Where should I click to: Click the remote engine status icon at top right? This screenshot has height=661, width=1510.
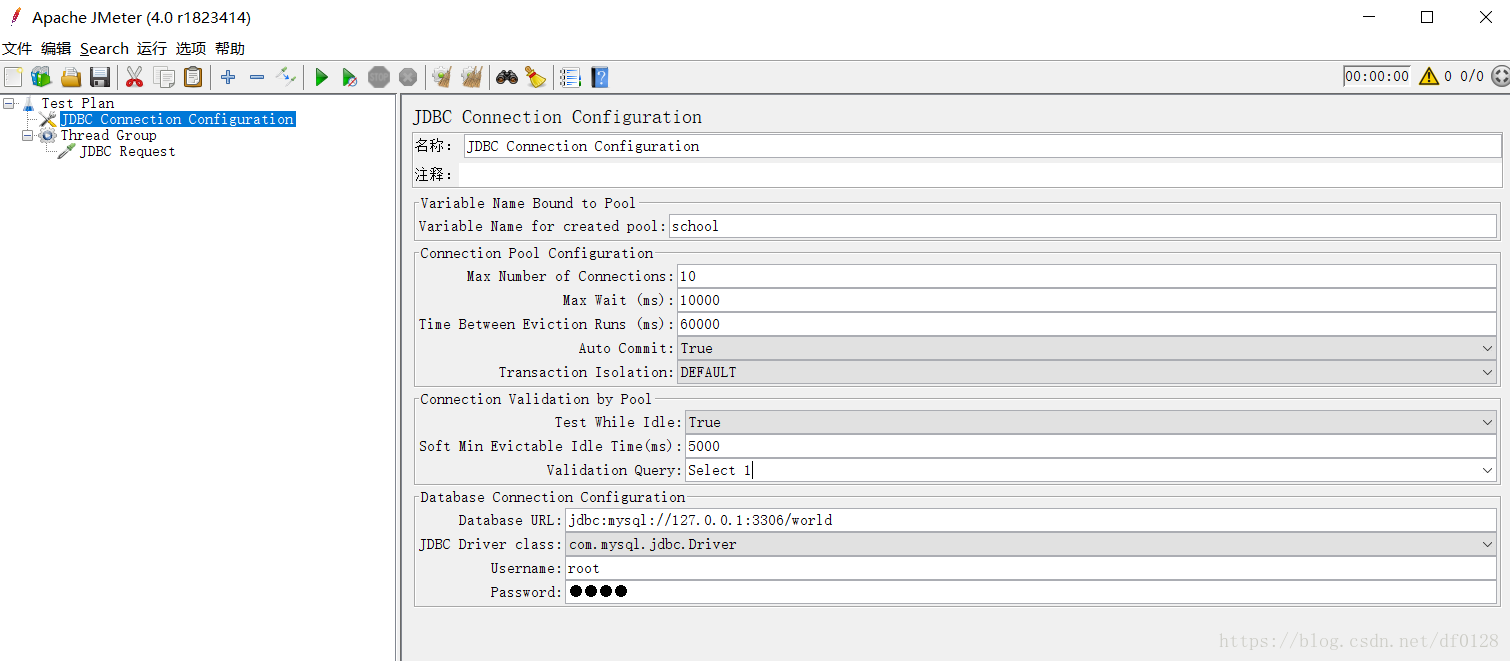pos(1500,76)
